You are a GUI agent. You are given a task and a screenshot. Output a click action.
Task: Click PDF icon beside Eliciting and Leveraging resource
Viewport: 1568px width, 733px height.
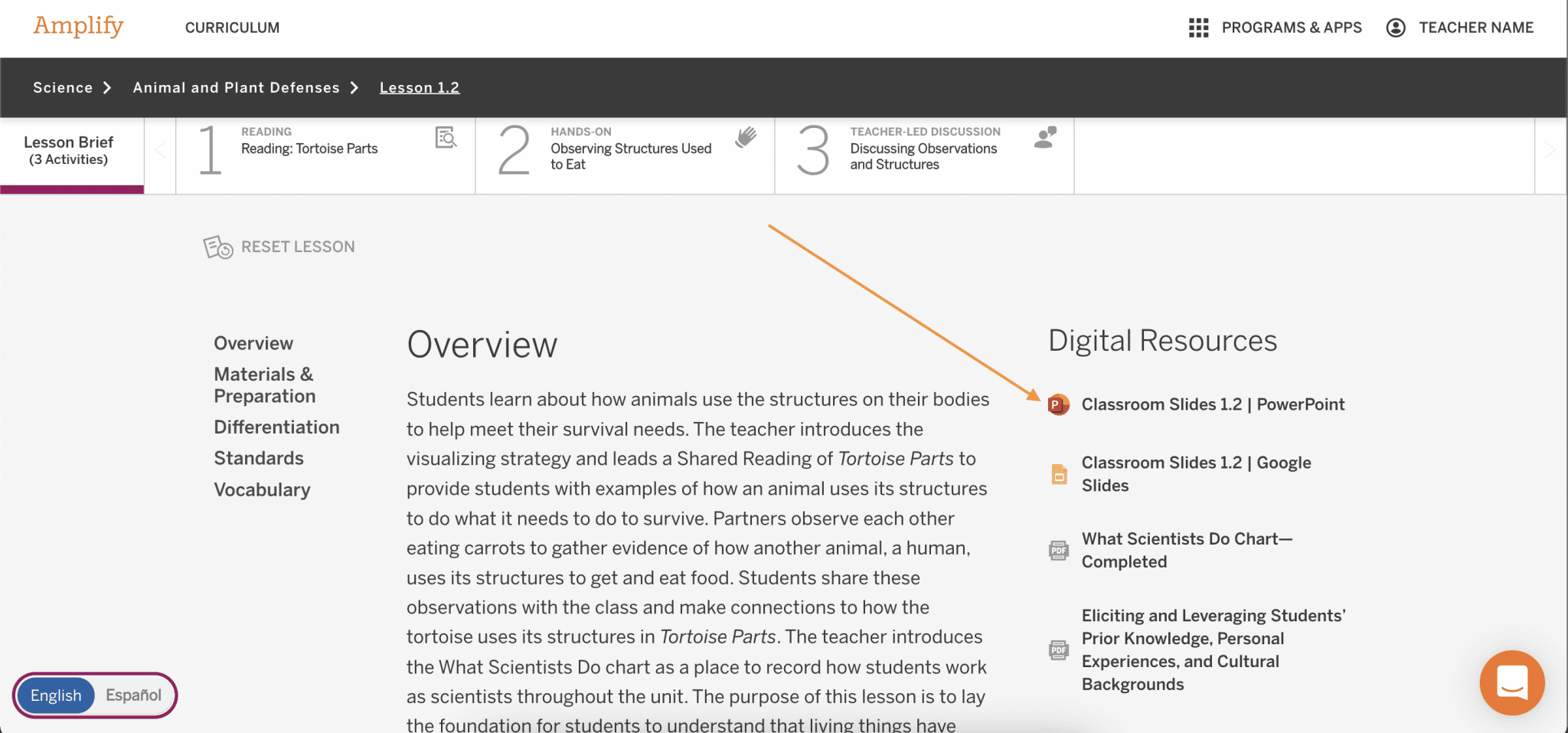tap(1059, 650)
